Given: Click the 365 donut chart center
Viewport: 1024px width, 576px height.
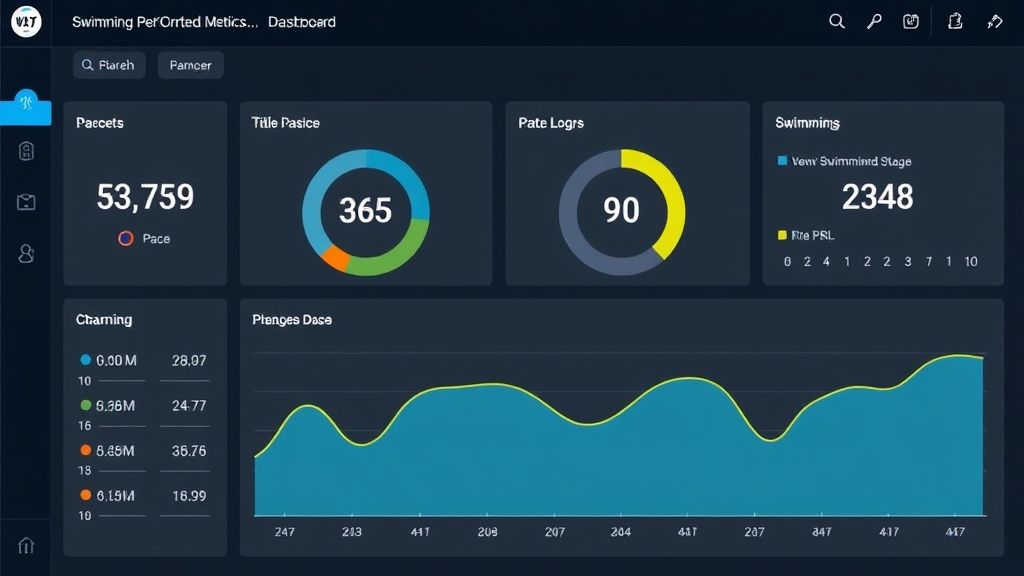Looking at the screenshot, I should [365, 211].
